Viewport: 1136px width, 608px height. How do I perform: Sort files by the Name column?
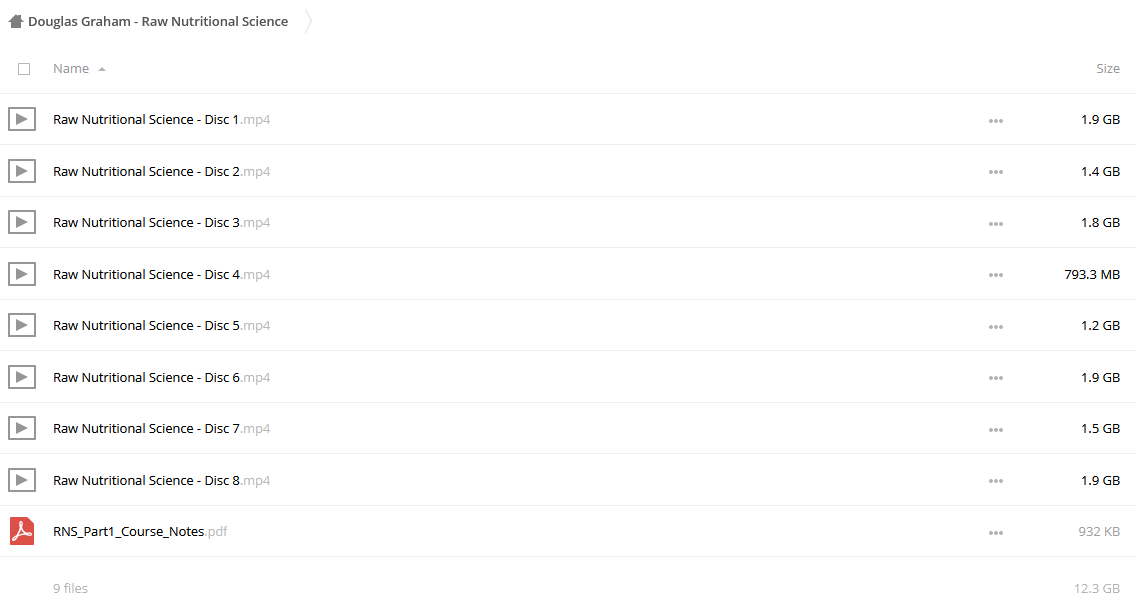click(71, 68)
